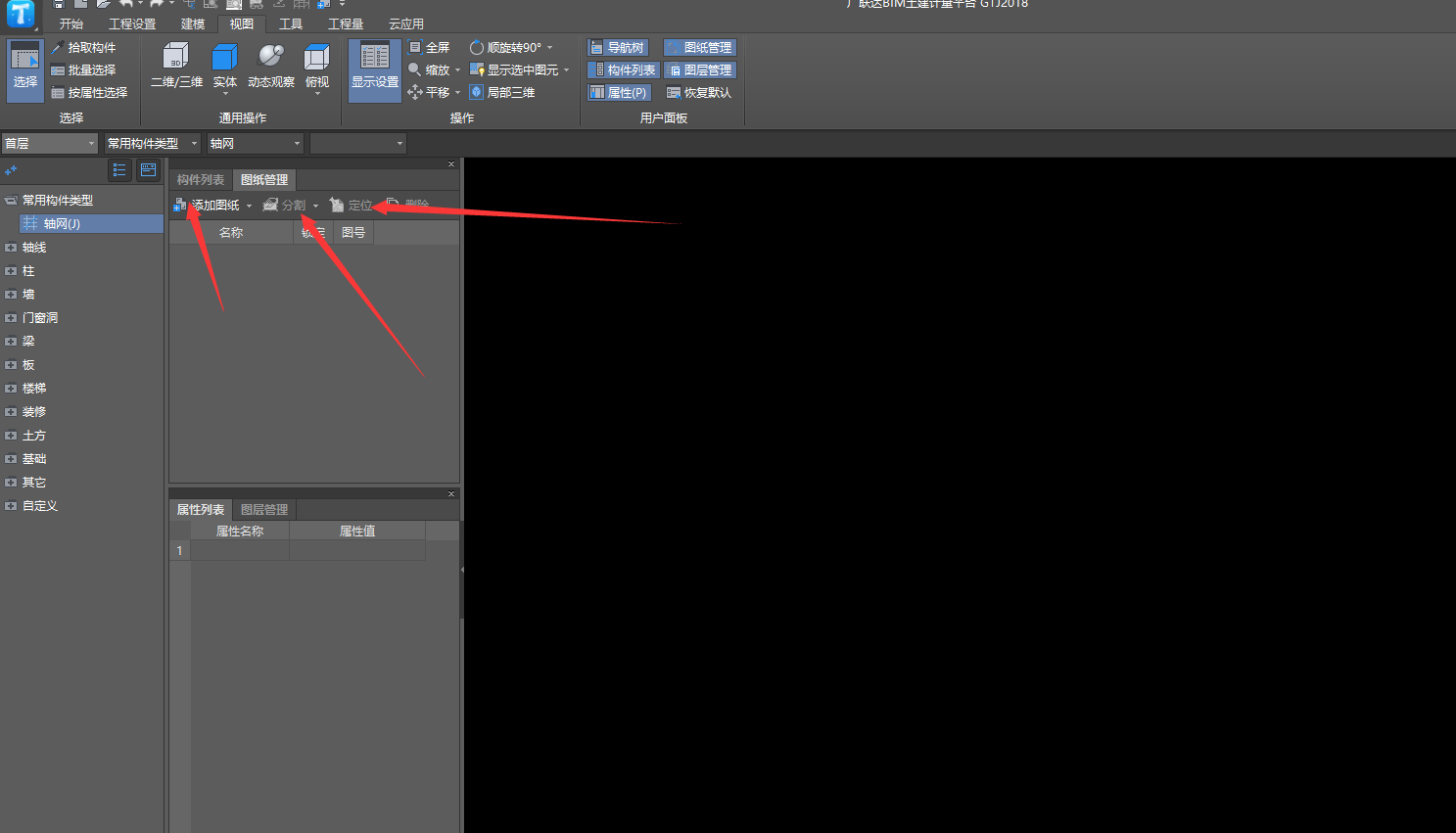Viewport: 1456px width, 833px height.
Task: Switch to the 构件列表 panel tab
Action: coord(201,180)
